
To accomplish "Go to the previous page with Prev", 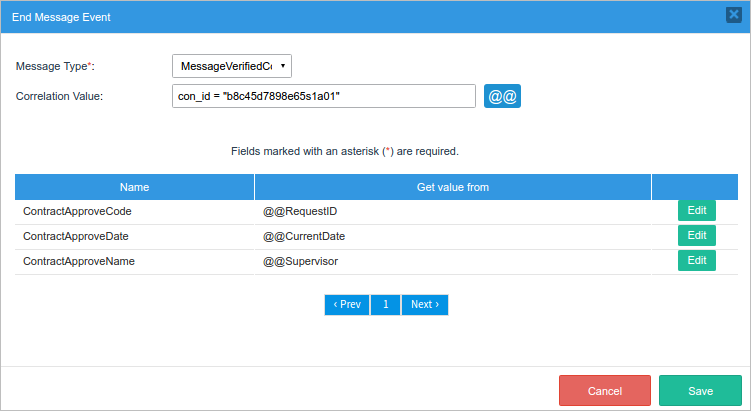I will coord(346,304).
